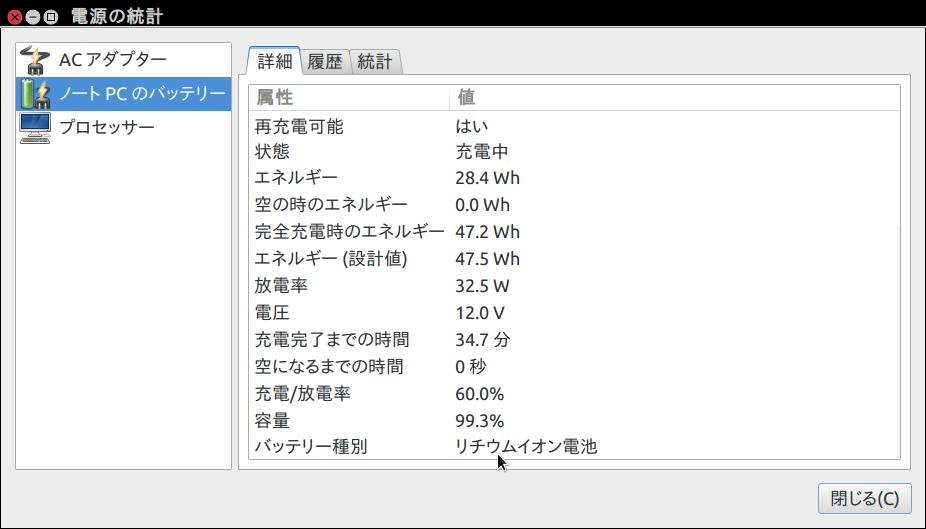Viewport: 926px width, 529px height.
Task: Click the laptop battery icon
Action: click(x=35, y=94)
